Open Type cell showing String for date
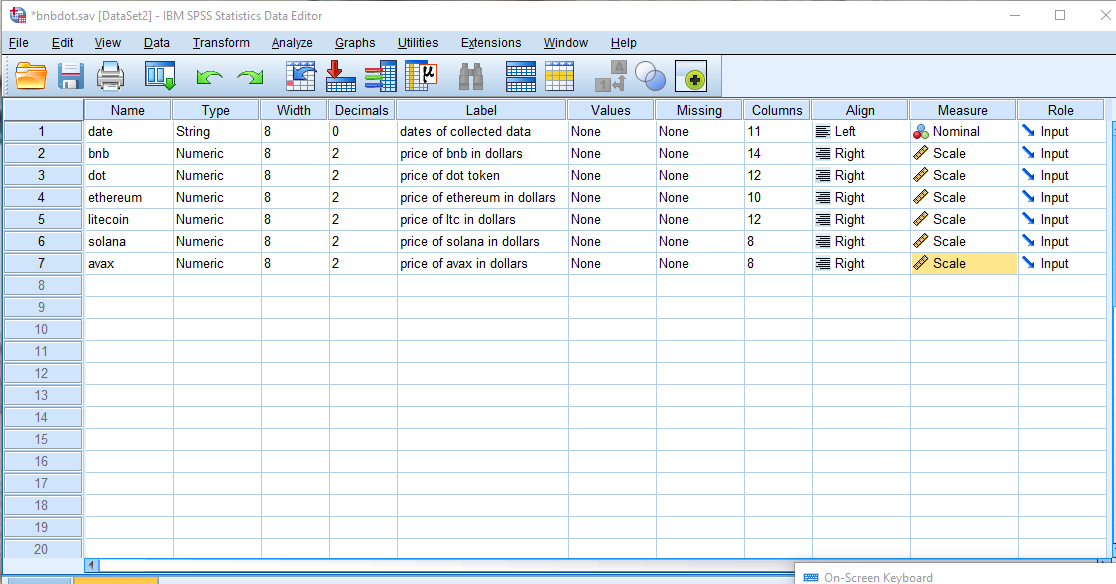This screenshot has width=1116, height=584. tap(217, 132)
